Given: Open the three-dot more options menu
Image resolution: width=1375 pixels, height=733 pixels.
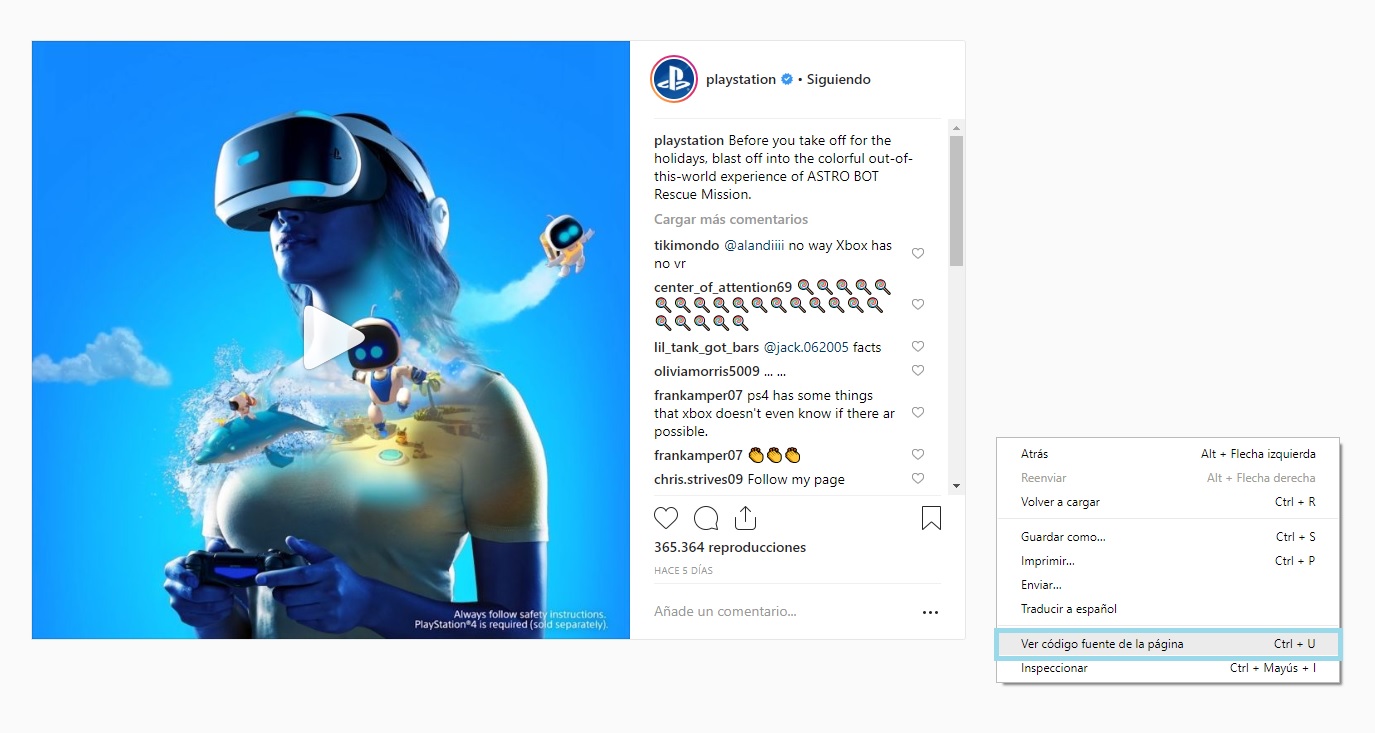Looking at the screenshot, I should [x=930, y=612].
